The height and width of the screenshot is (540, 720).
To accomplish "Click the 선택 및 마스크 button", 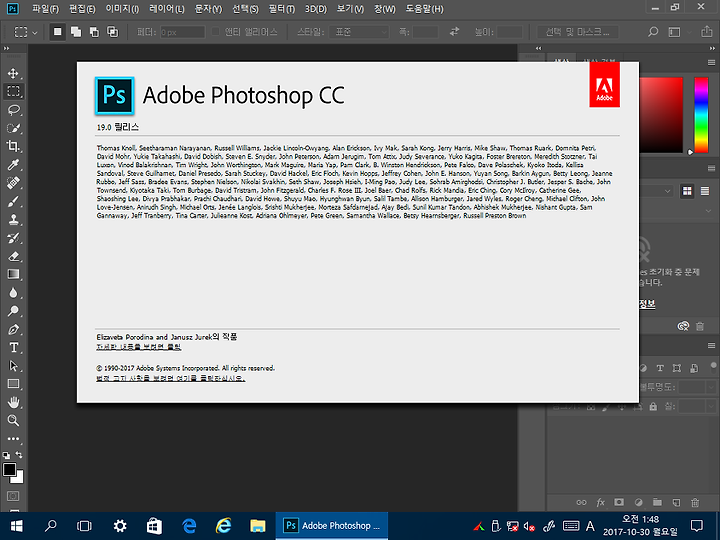I will 577,32.
